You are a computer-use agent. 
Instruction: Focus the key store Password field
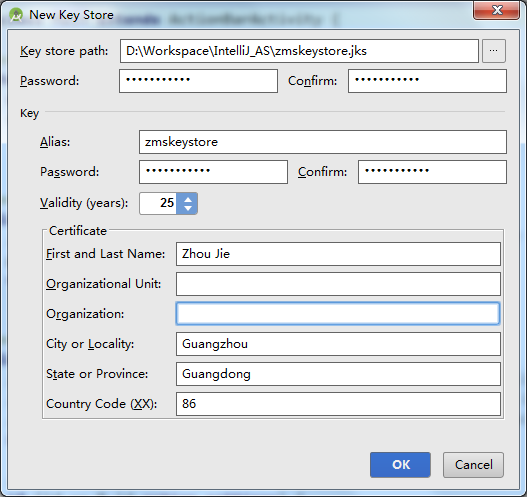[198, 81]
